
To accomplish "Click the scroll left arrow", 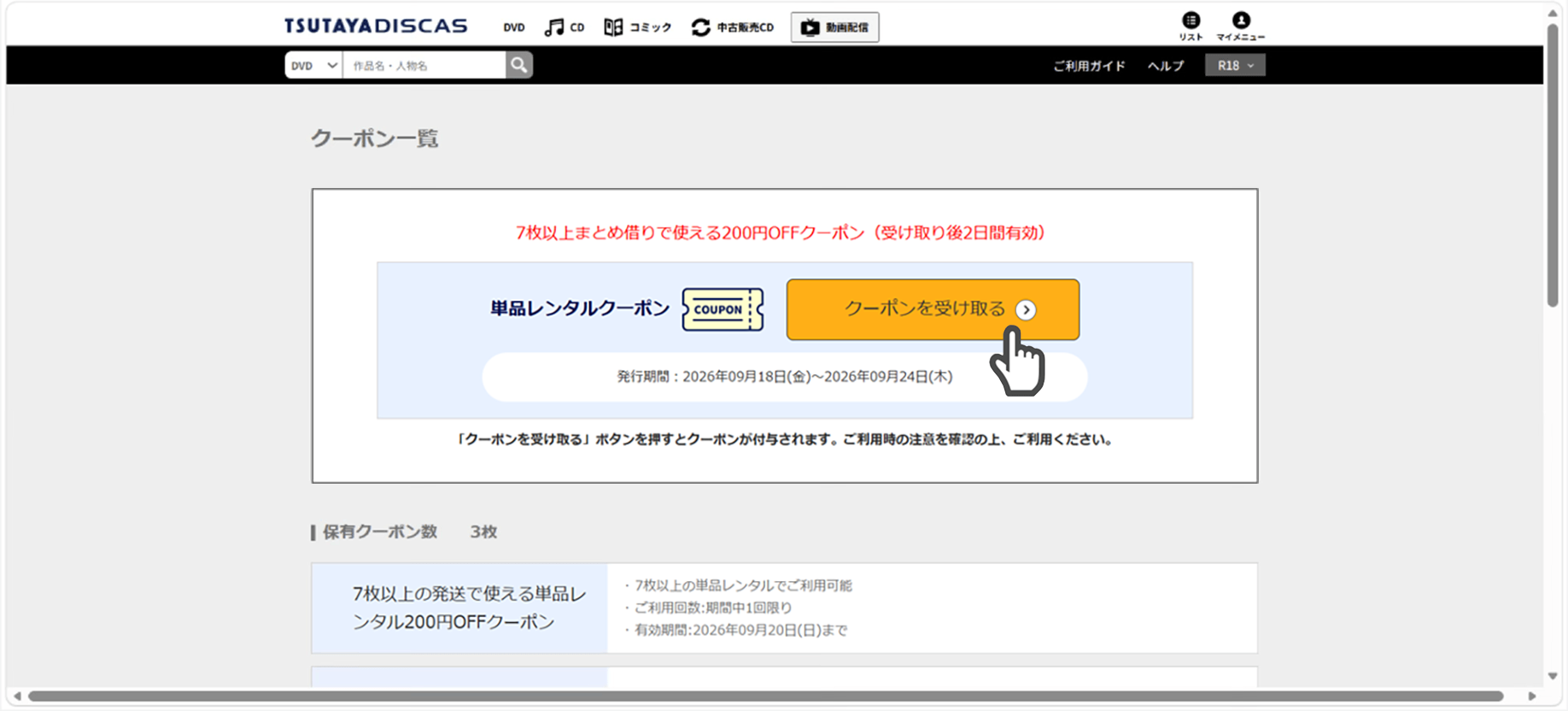I will click(16, 696).
